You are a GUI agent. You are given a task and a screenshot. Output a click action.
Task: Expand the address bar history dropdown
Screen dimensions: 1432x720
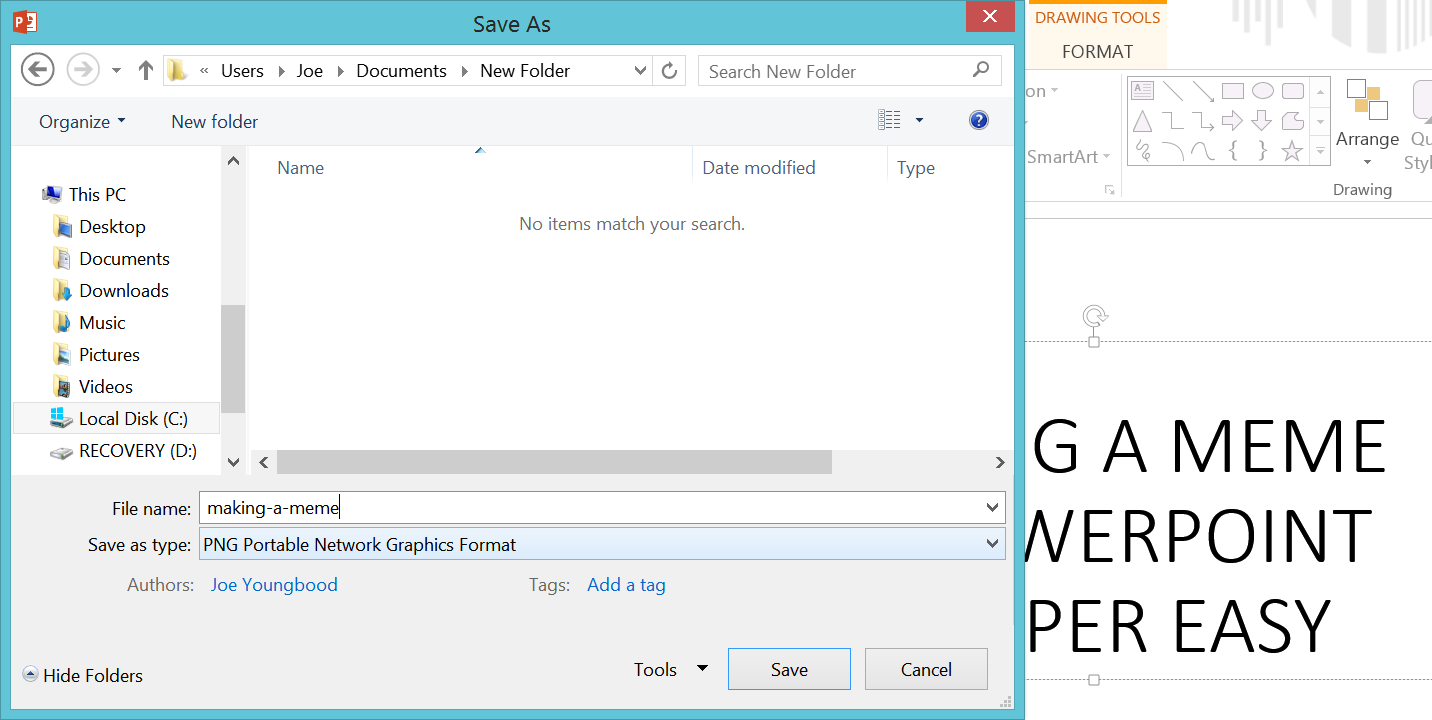pyautogui.click(x=641, y=71)
